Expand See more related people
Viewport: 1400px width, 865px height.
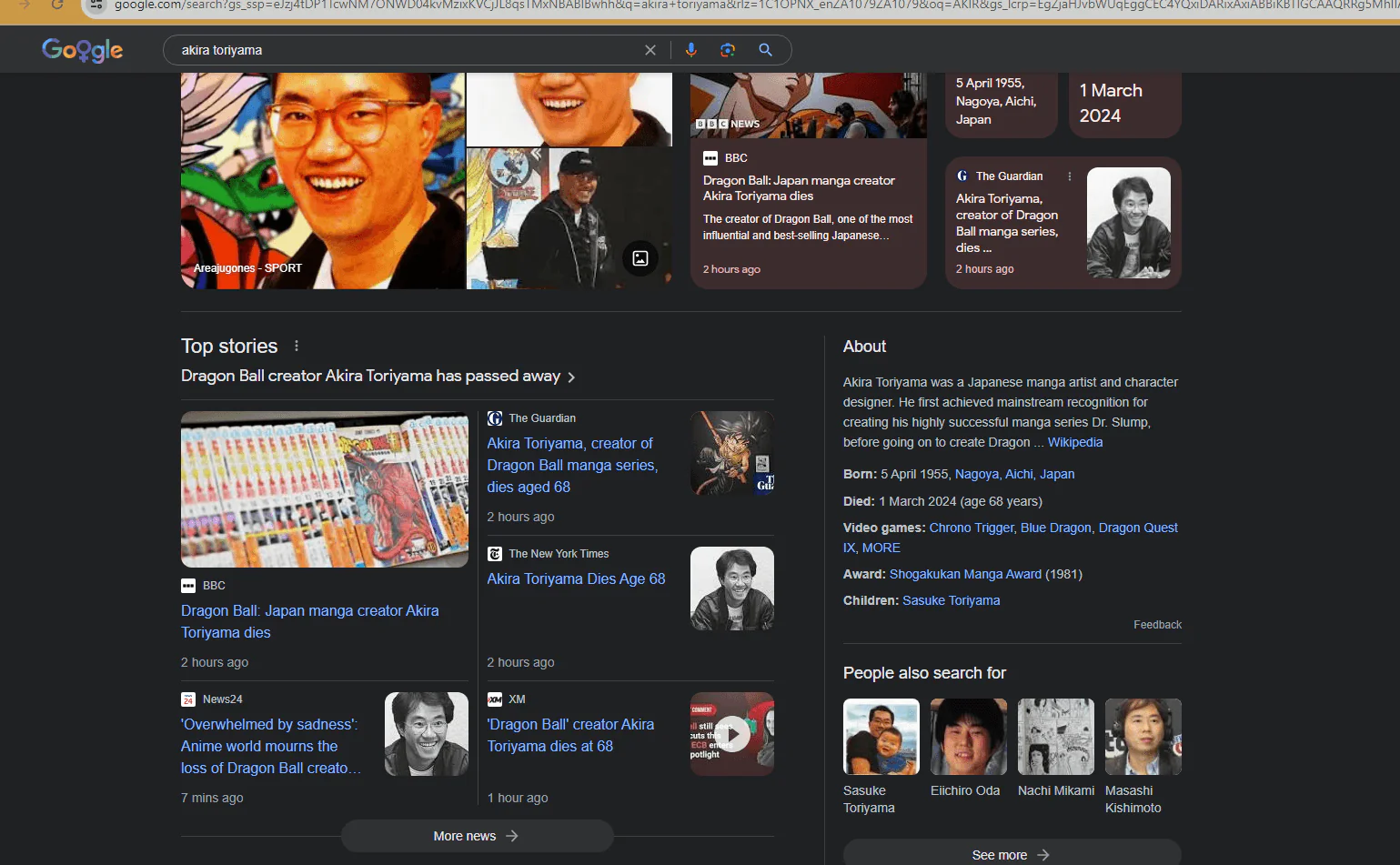coord(1012,854)
